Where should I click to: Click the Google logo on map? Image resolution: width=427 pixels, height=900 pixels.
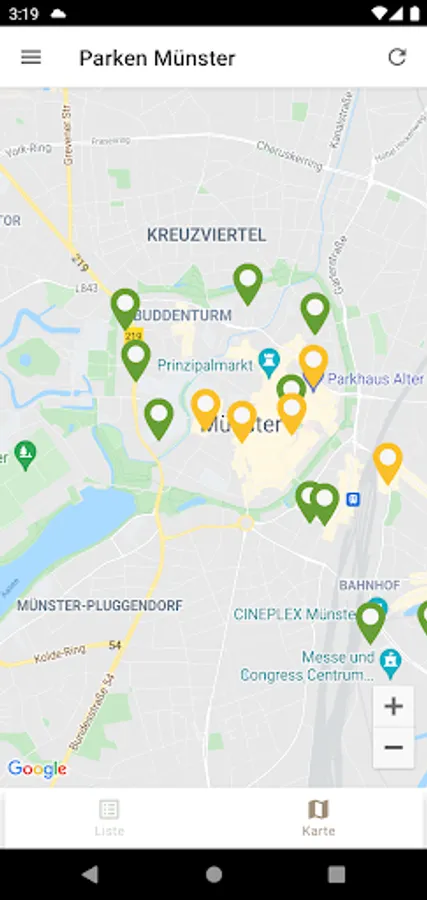pyautogui.click(x=37, y=769)
